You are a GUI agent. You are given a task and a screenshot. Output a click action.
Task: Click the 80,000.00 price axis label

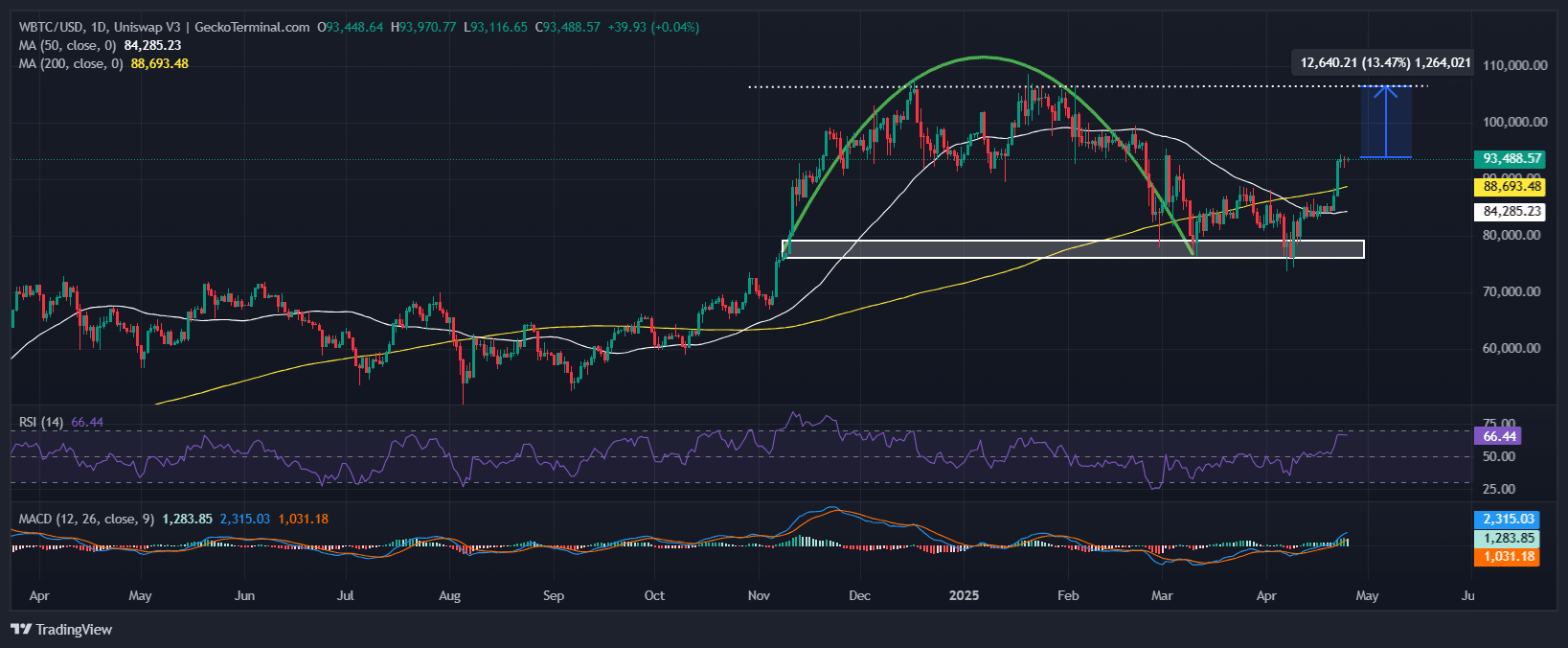pyautogui.click(x=1511, y=235)
